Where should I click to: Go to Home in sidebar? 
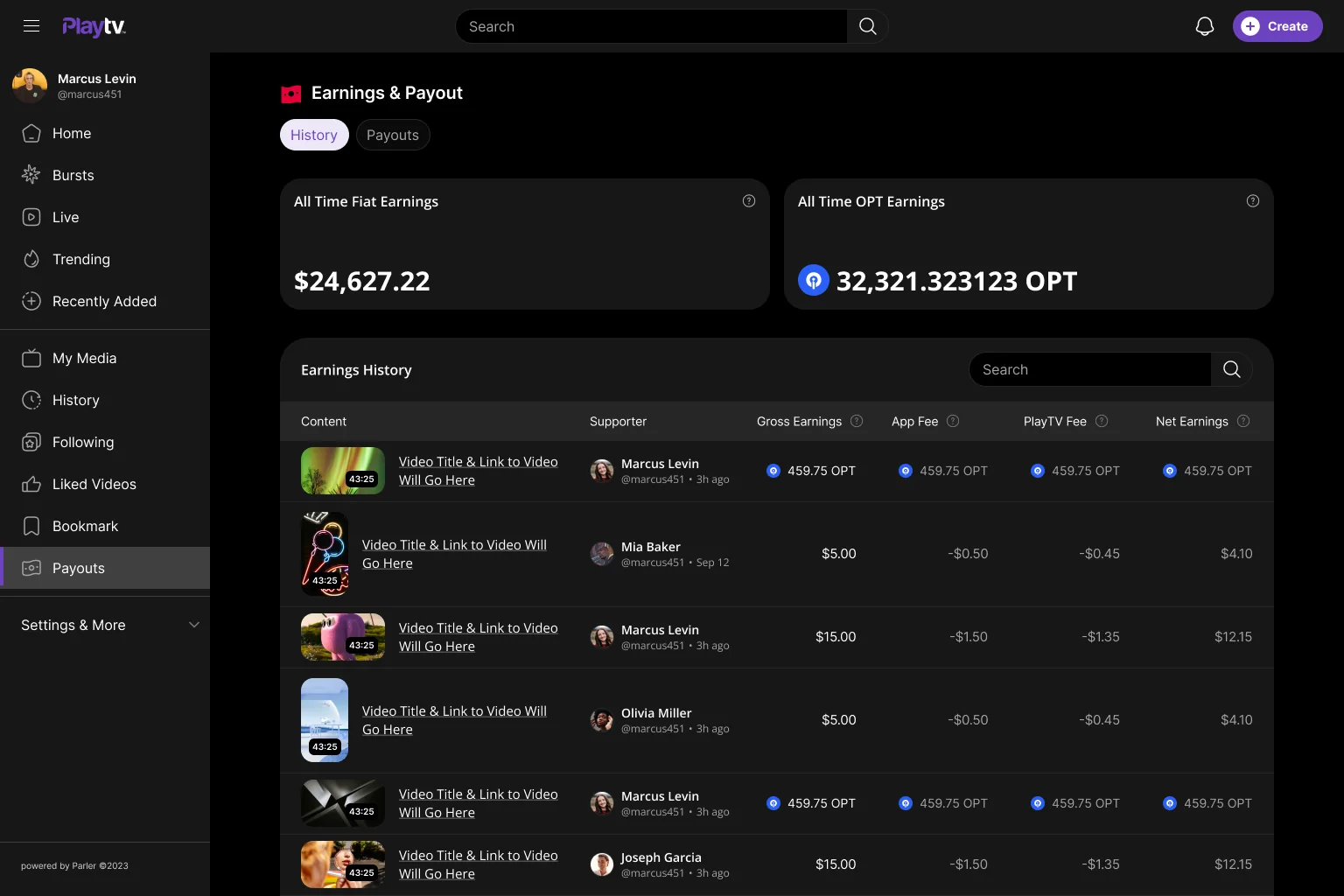(x=105, y=133)
